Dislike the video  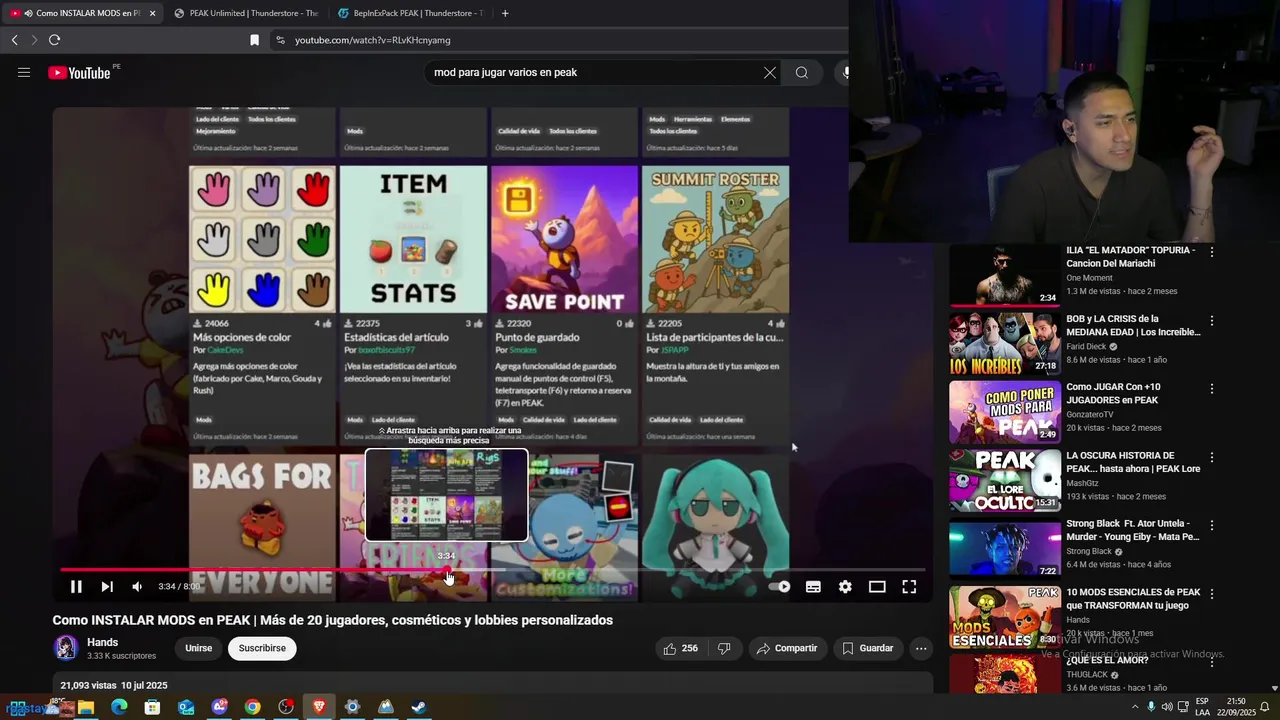(x=724, y=648)
